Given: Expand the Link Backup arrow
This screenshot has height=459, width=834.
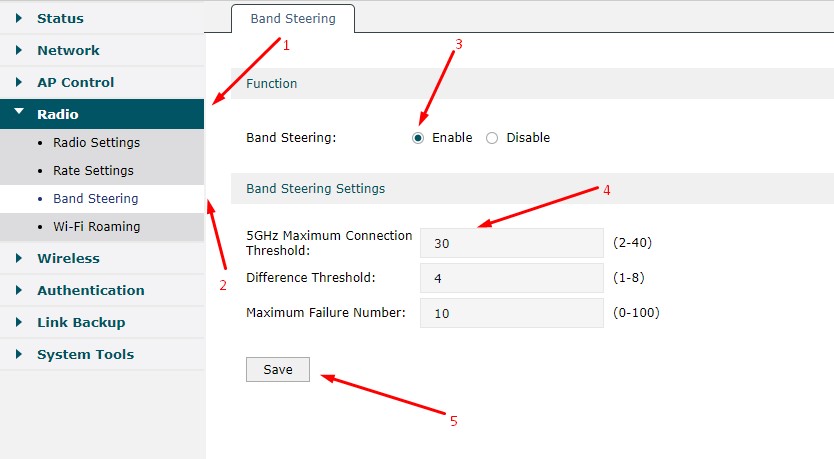Looking at the screenshot, I should (19, 322).
